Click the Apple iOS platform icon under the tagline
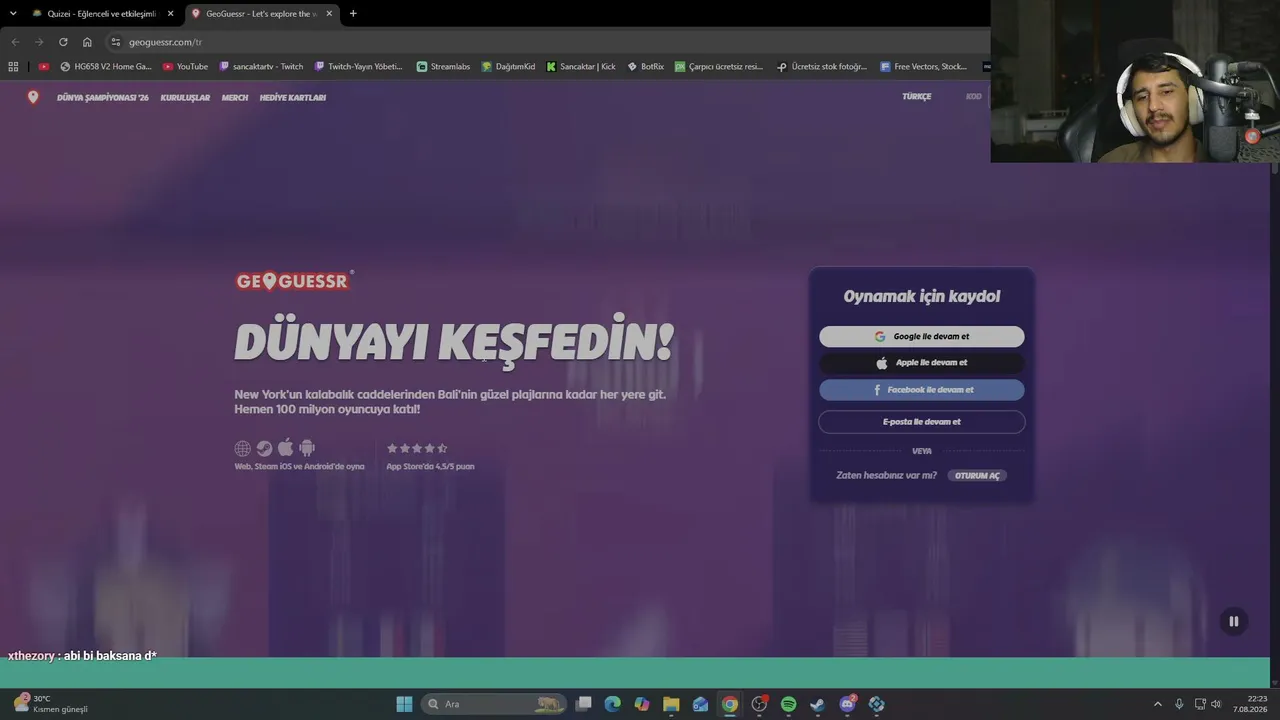1280x720 pixels. 286,448
